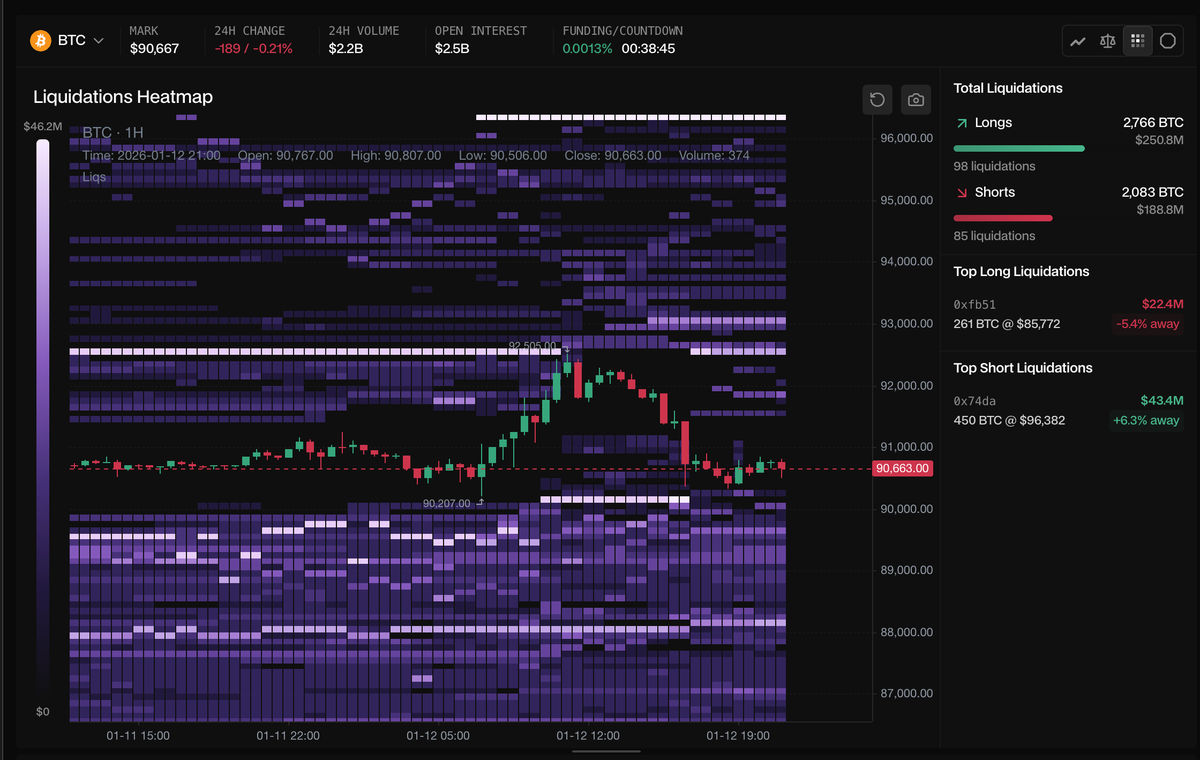
Task: Click the red Shorts arrow icon
Action: [x=961, y=193]
